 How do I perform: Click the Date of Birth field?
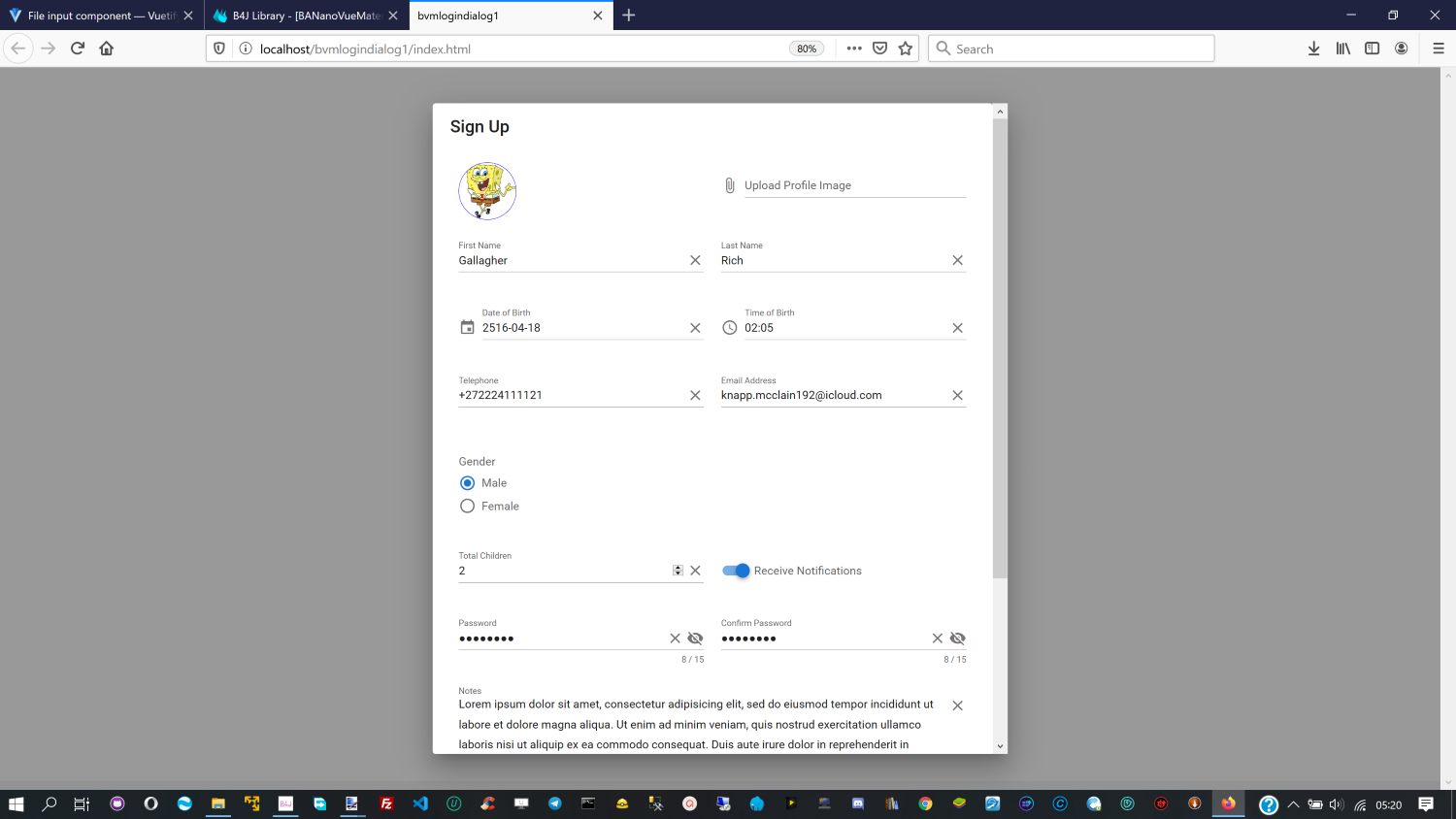coord(583,328)
